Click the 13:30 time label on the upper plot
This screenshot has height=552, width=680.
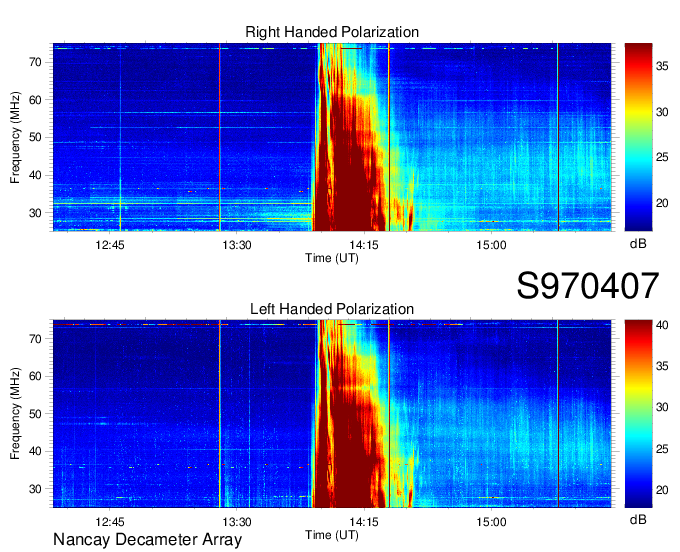tap(237, 245)
